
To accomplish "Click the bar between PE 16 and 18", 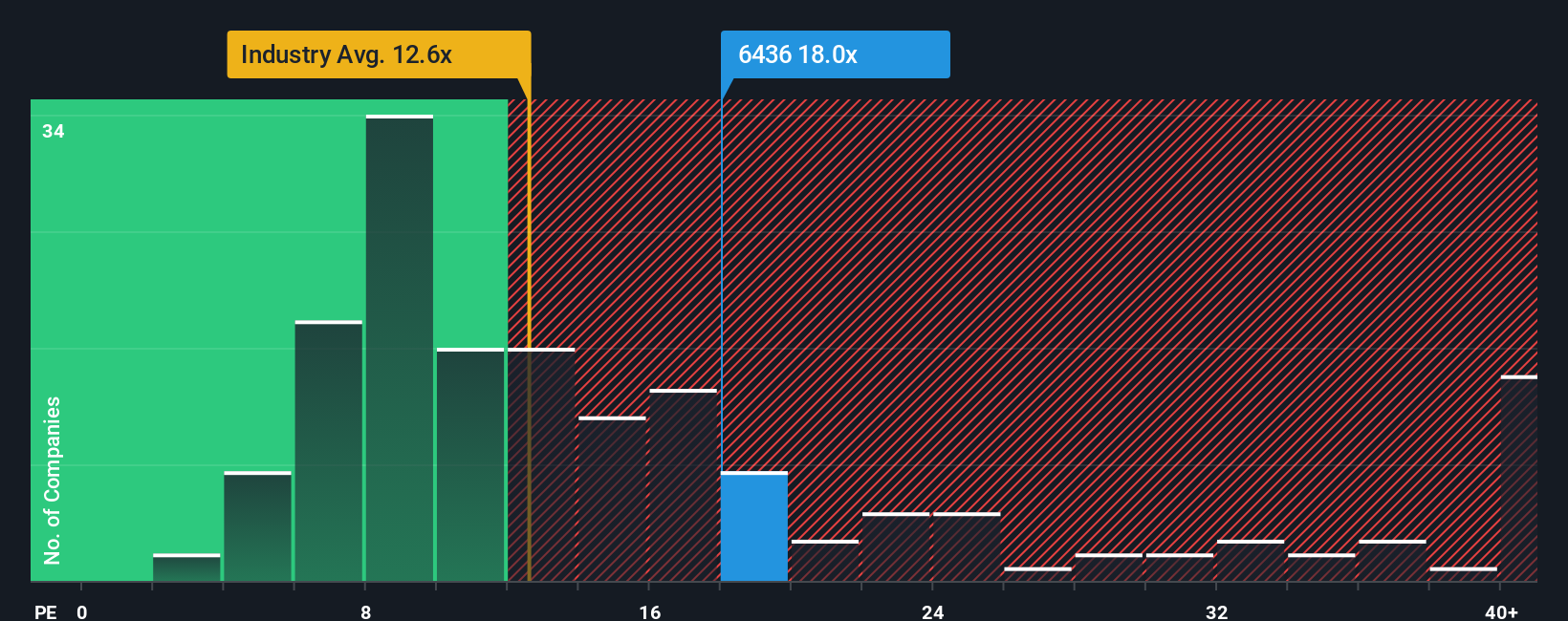I will pyautogui.click(x=684, y=485).
